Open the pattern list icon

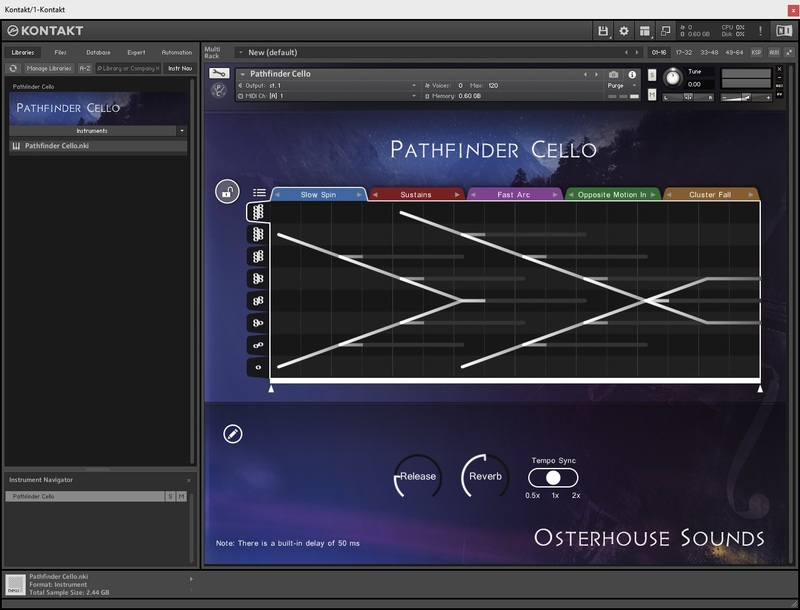pos(259,193)
